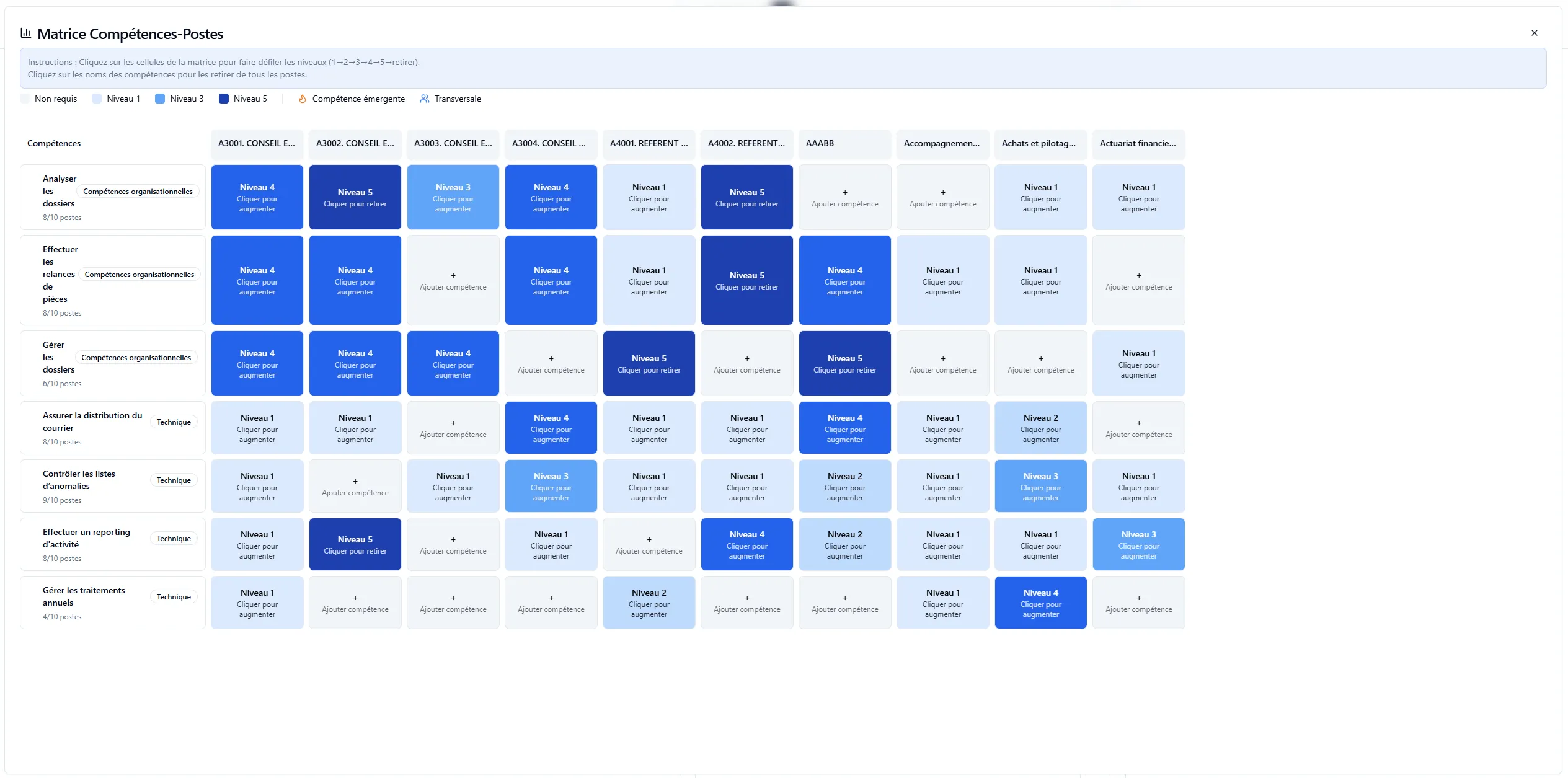Click Technique tag on Assurer la distribution du courrier
The width and height of the screenshot is (1568, 778).
[174, 422]
